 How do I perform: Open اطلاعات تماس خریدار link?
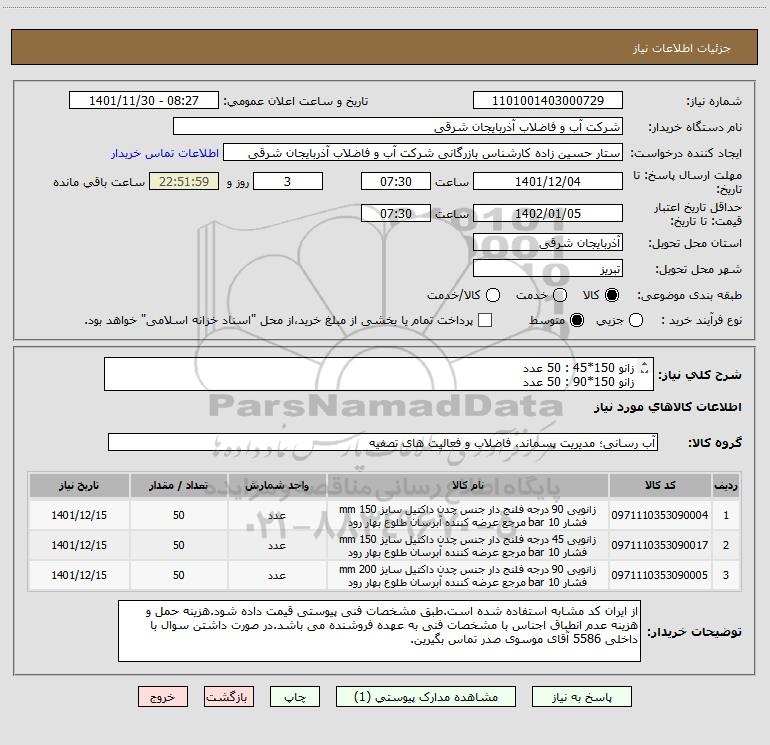tap(165, 153)
